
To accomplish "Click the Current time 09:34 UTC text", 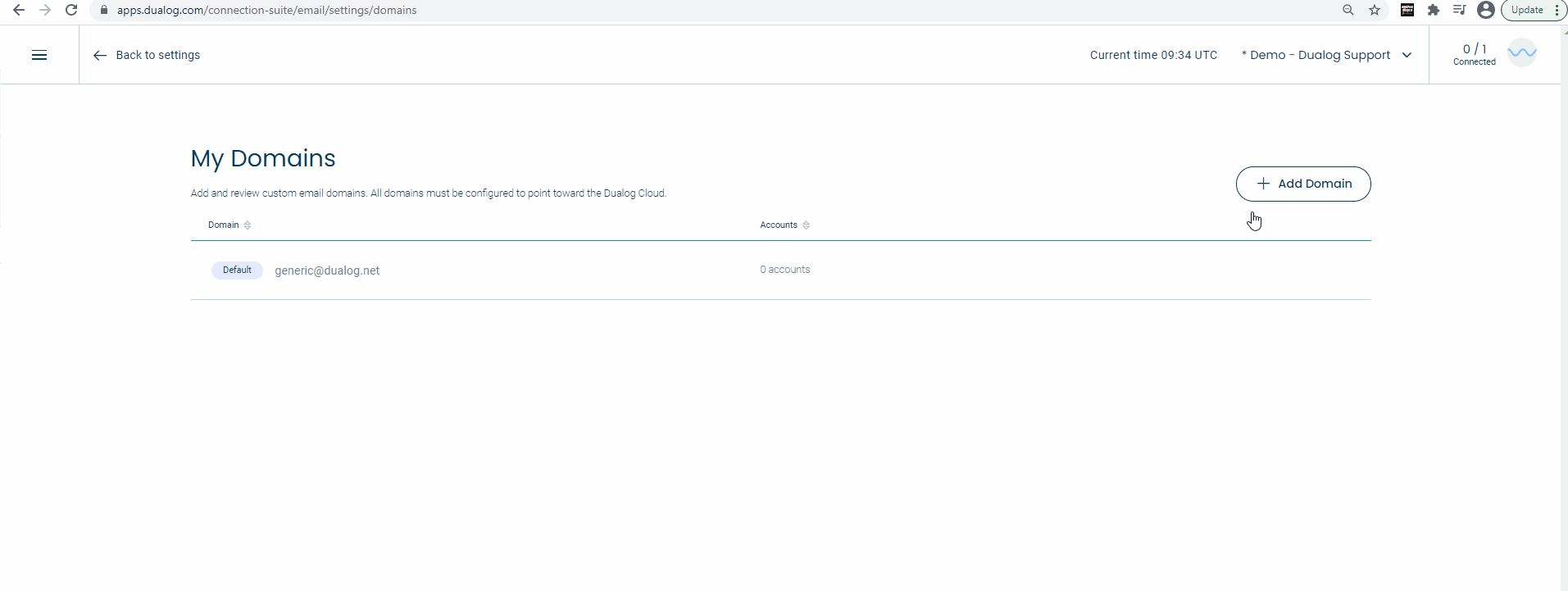I will pyautogui.click(x=1153, y=55).
